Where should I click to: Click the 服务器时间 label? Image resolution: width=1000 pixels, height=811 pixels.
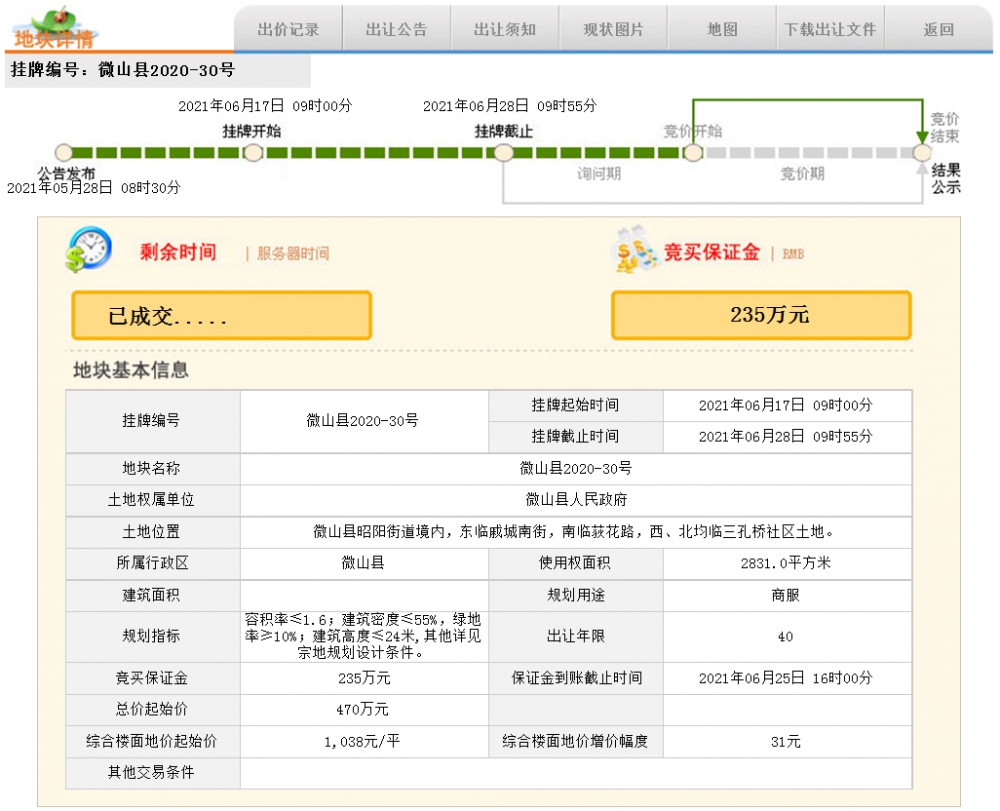click(x=293, y=253)
